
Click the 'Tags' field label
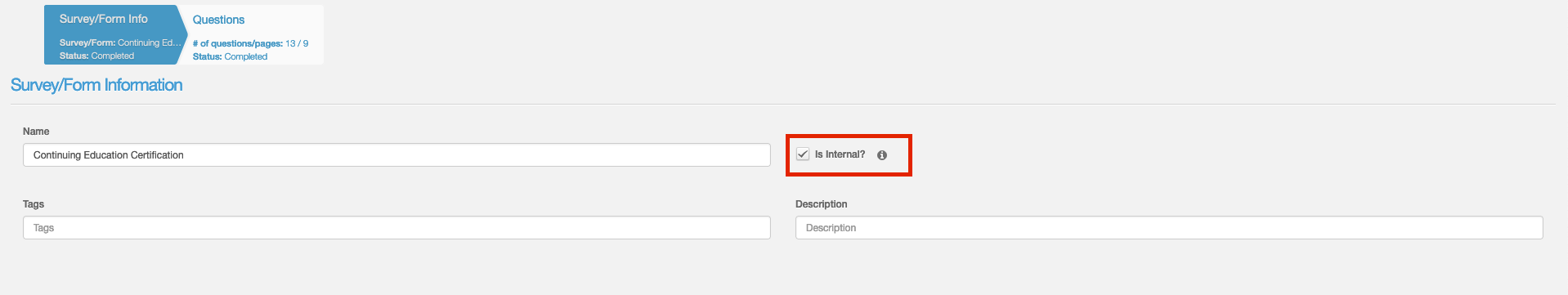34,204
